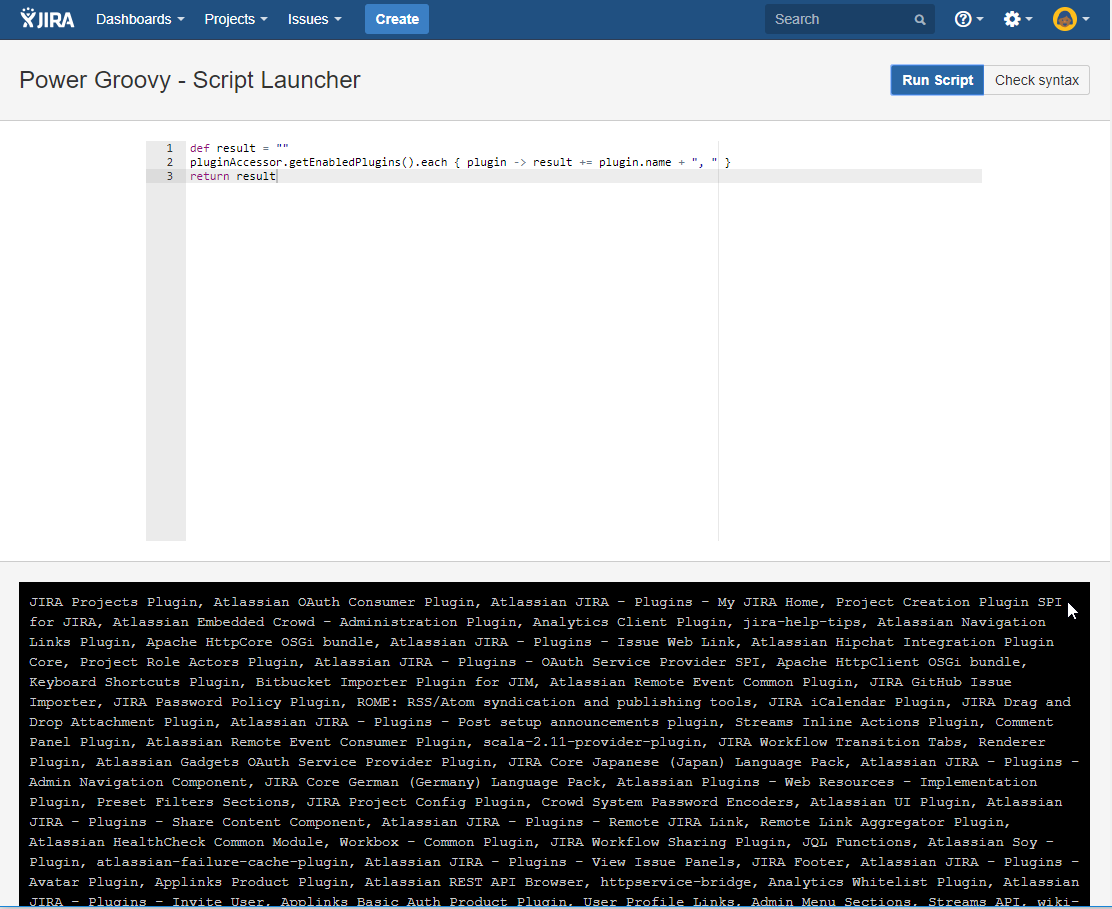Screen dimensions: 1112x909
Task: Open the Issues menu
Action: pos(314,19)
